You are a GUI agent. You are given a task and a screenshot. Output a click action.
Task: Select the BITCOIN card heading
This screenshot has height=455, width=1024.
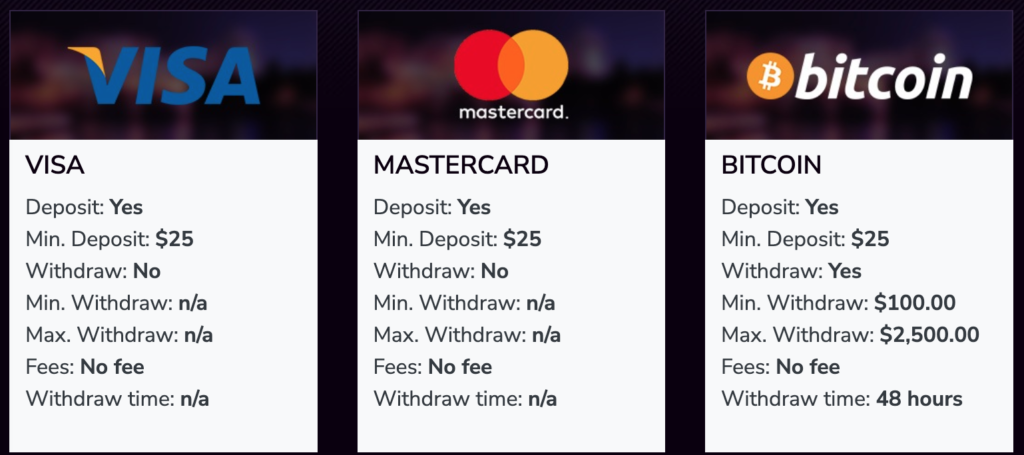[771, 165]
